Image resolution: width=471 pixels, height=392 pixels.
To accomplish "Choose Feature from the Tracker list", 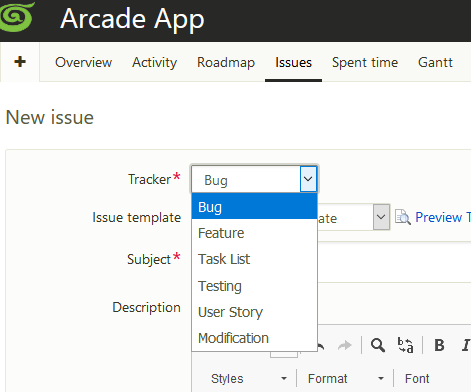I will (x=254, y=233).
